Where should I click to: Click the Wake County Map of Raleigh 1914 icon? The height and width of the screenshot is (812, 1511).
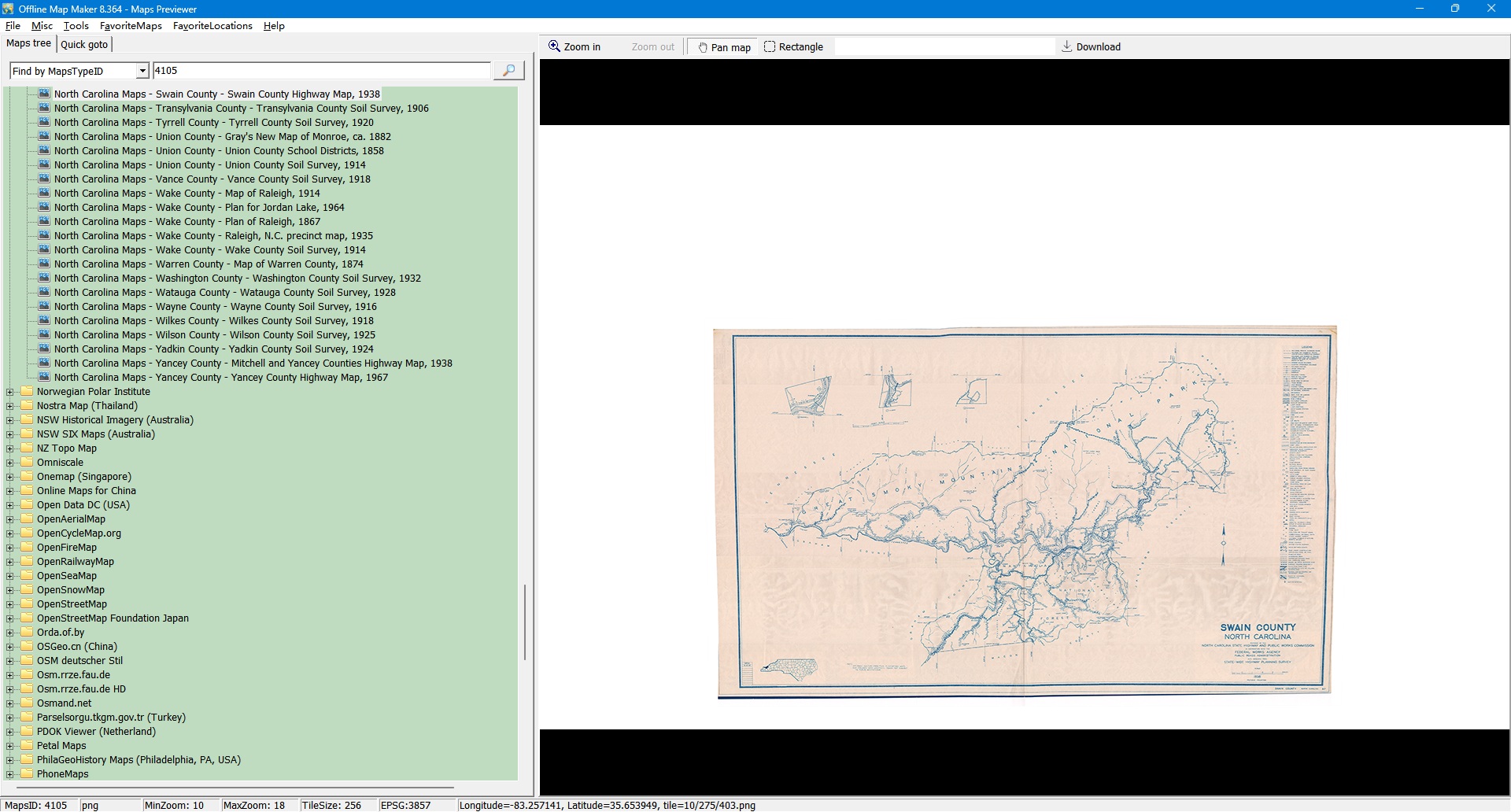(x=44, y=193)
